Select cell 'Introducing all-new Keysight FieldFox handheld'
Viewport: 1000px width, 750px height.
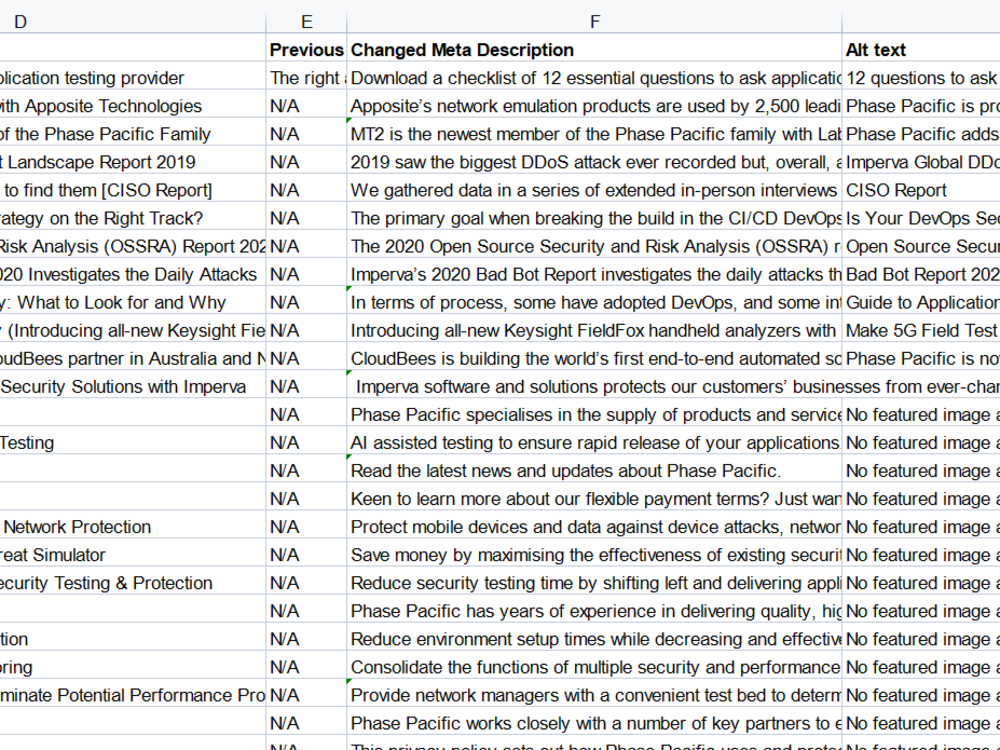tap(594, 330)
